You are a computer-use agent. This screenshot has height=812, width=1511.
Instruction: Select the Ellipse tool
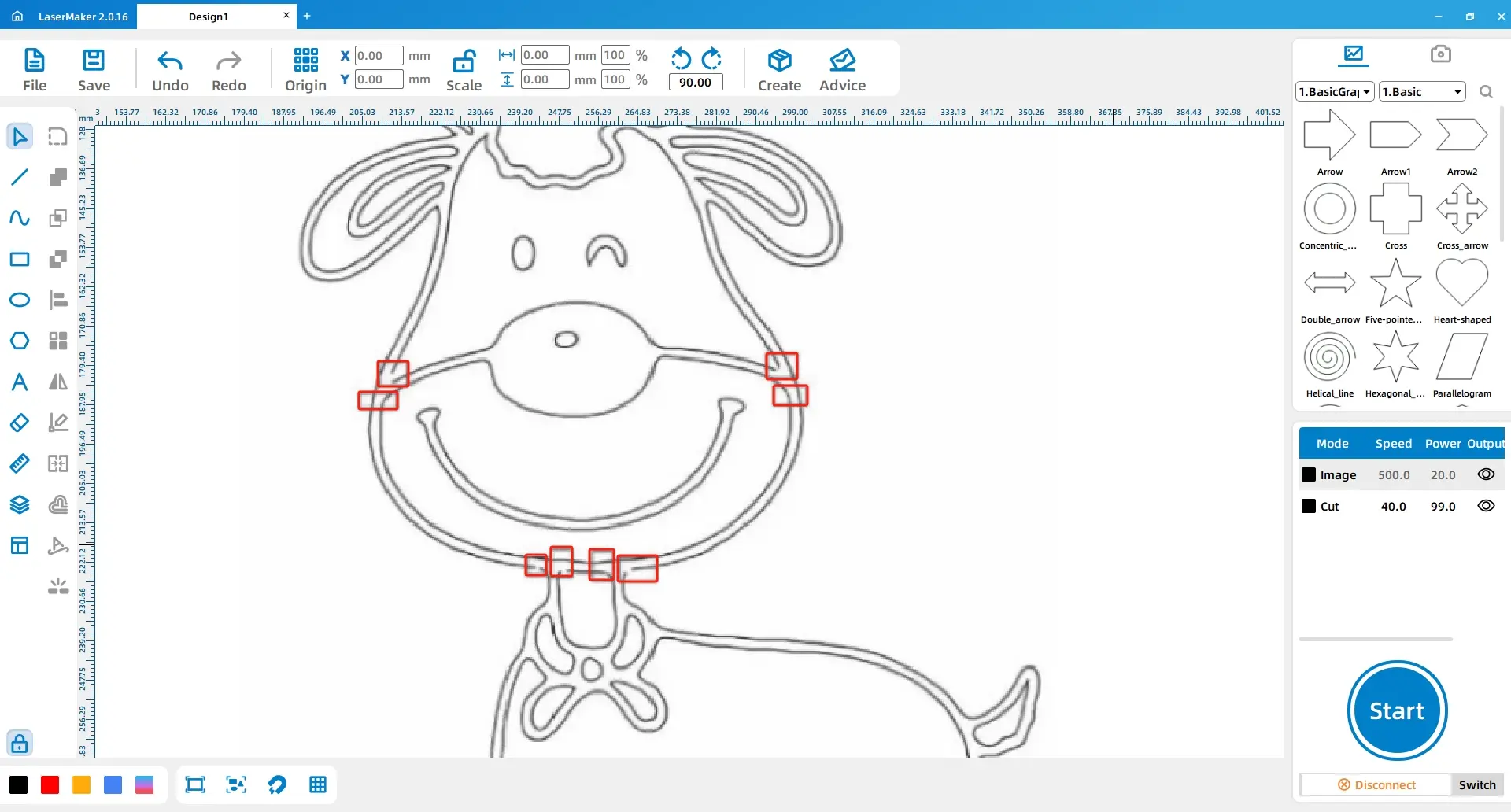click(20, 300)
